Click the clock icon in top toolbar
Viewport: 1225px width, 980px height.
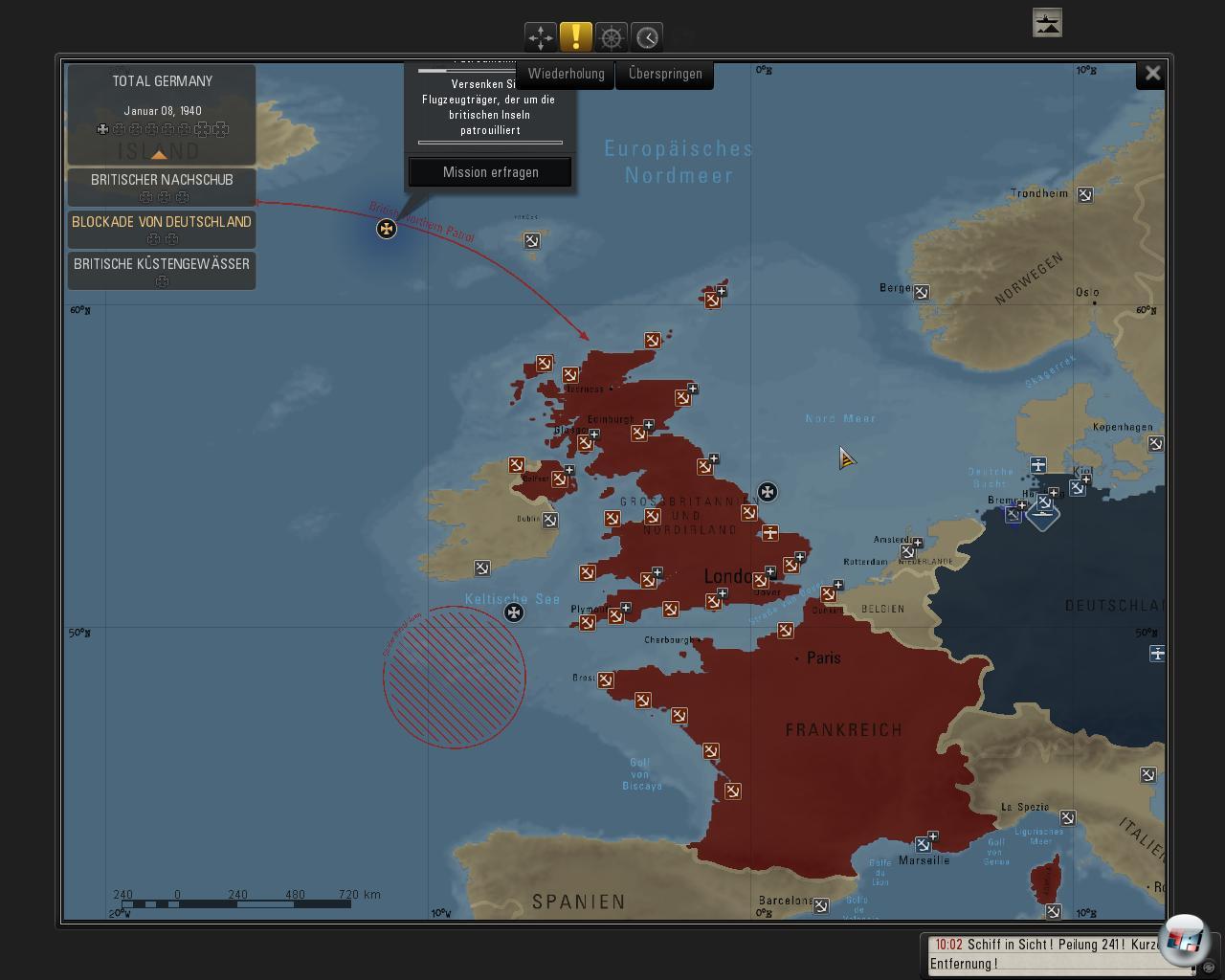click(x=647, y=37)
